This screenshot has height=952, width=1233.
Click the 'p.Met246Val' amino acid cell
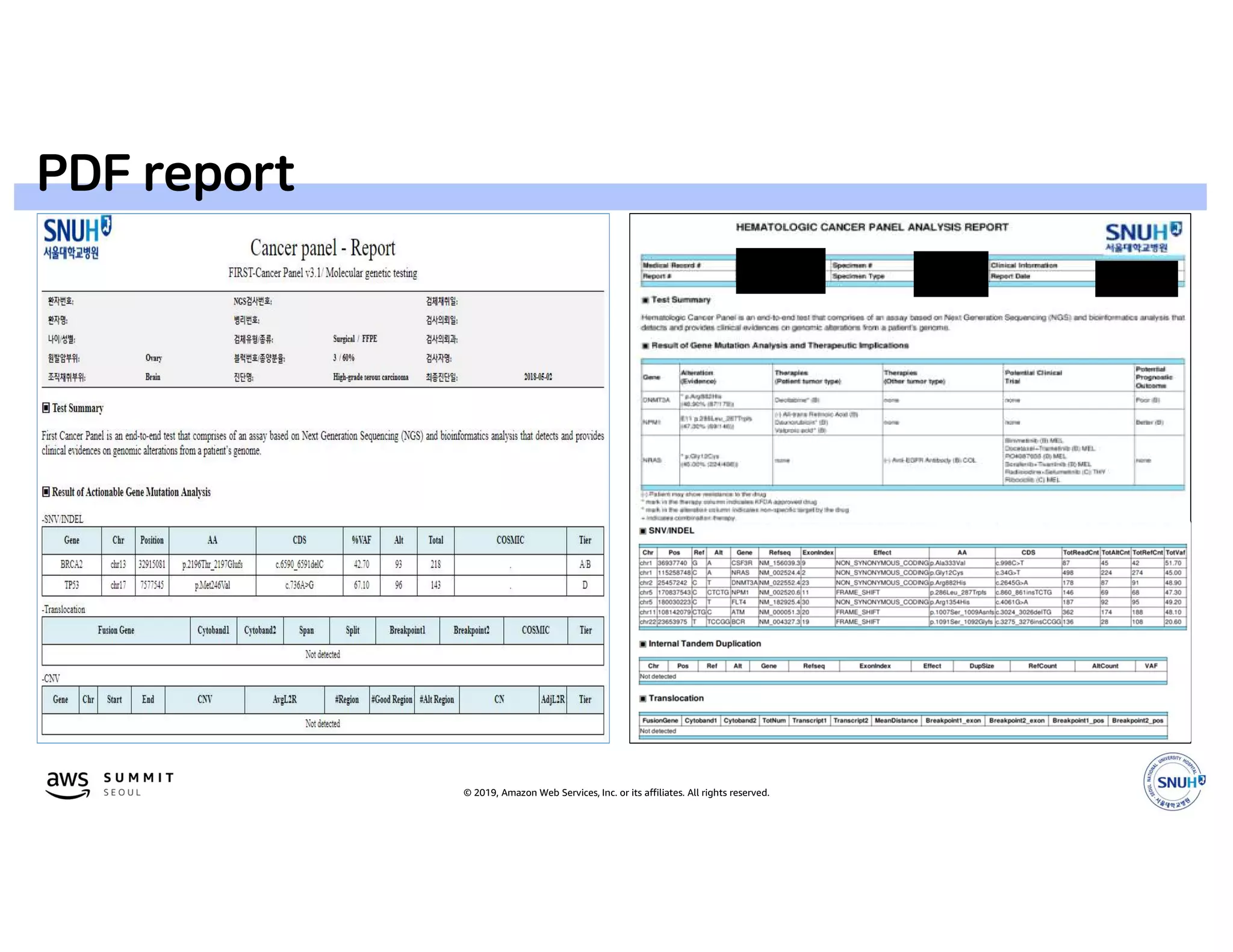click(x=213, y=585)
